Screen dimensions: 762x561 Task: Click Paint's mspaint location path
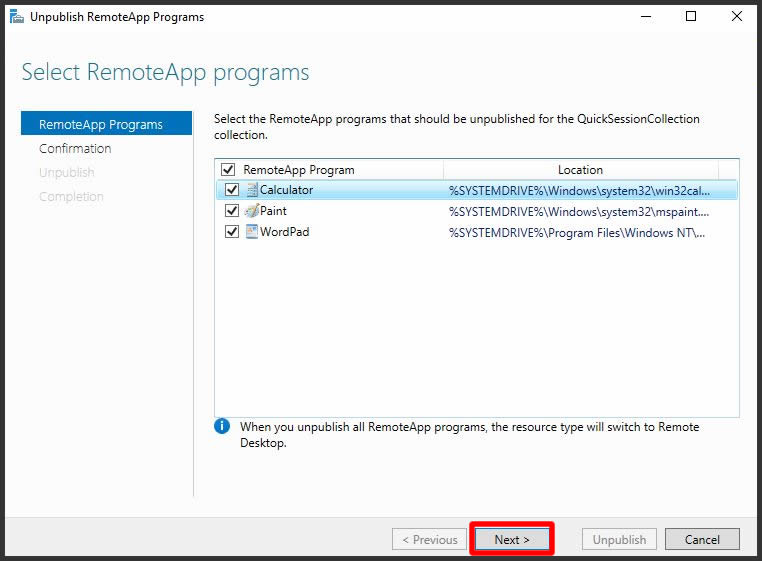click(x=579, y=211)
